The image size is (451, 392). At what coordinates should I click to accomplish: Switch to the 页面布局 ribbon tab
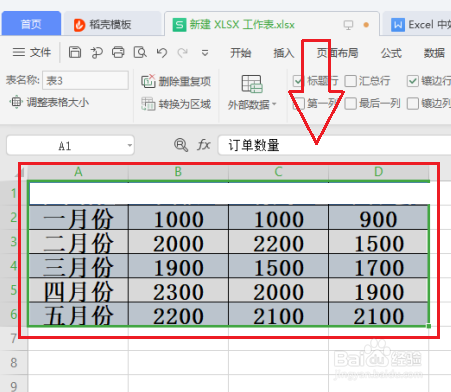click(337, 53)
